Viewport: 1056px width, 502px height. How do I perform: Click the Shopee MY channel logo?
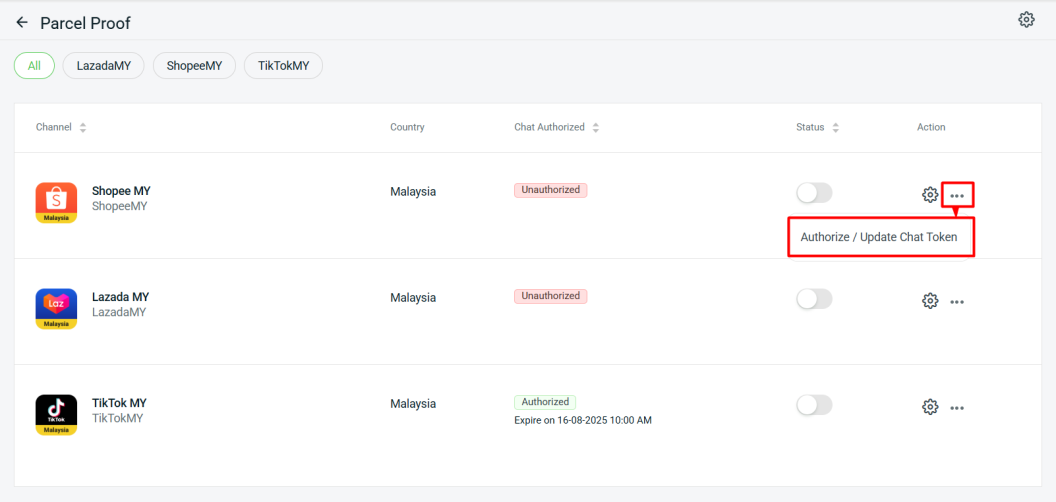pos(56,203)
